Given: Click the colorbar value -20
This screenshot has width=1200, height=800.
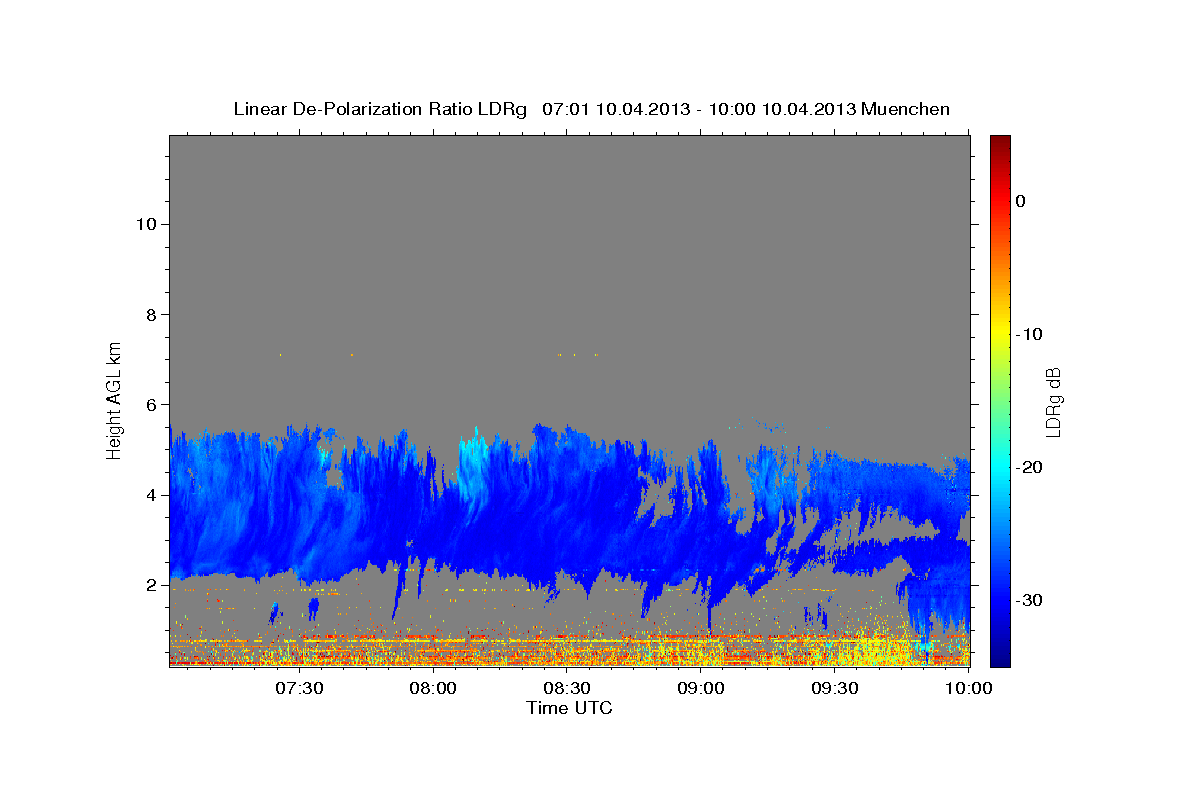Looking at the screenshot, I should [x=1029, y=467].
